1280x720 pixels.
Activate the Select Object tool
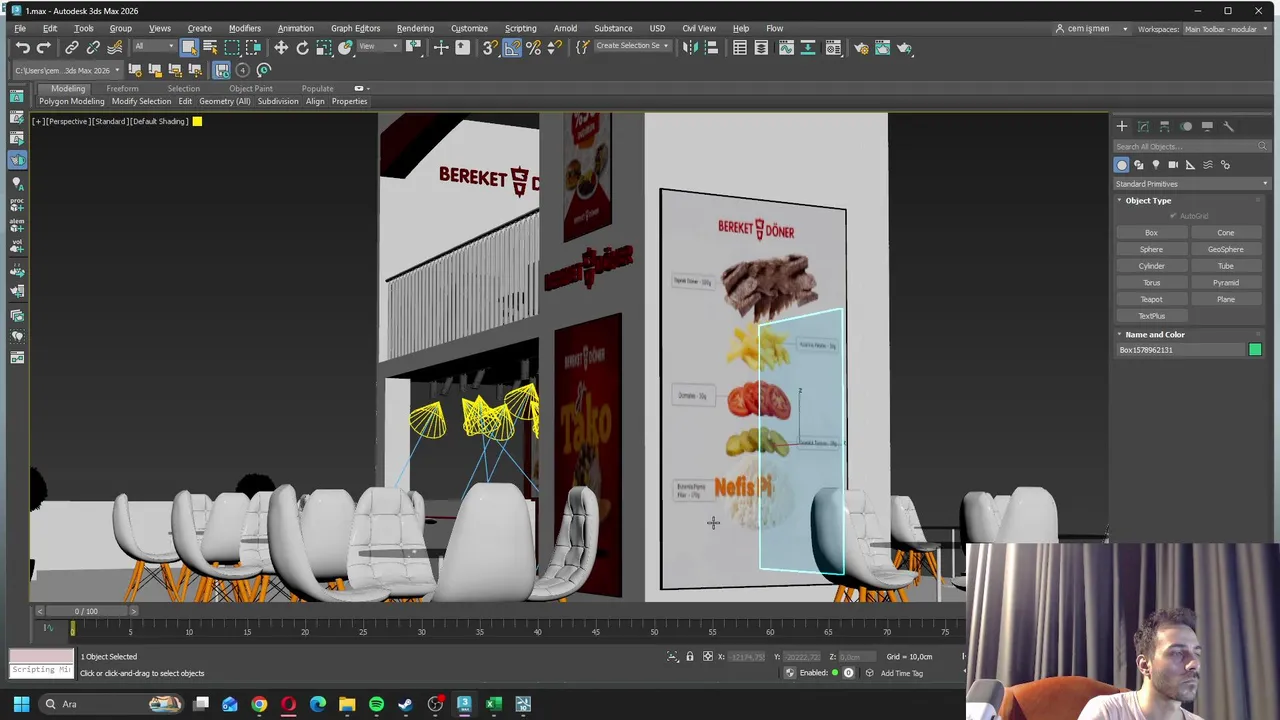[x=189, y=48]
